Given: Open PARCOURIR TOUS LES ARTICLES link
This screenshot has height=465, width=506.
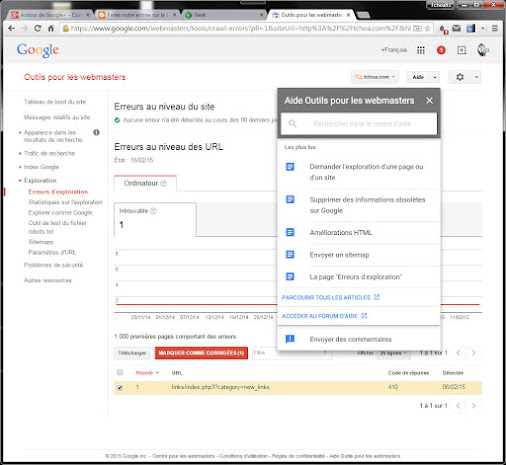Looking at the screenshot, I should [331, 297].
